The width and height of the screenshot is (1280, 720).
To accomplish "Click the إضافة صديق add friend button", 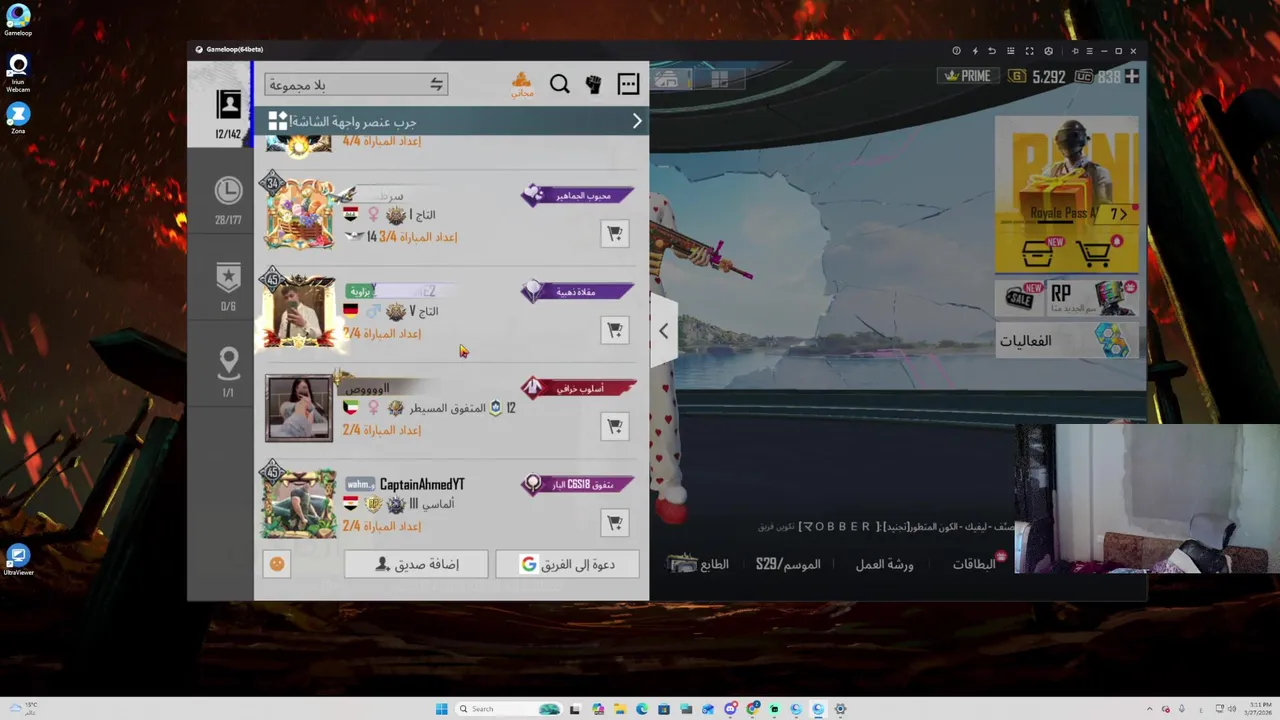I will (416, 564).
